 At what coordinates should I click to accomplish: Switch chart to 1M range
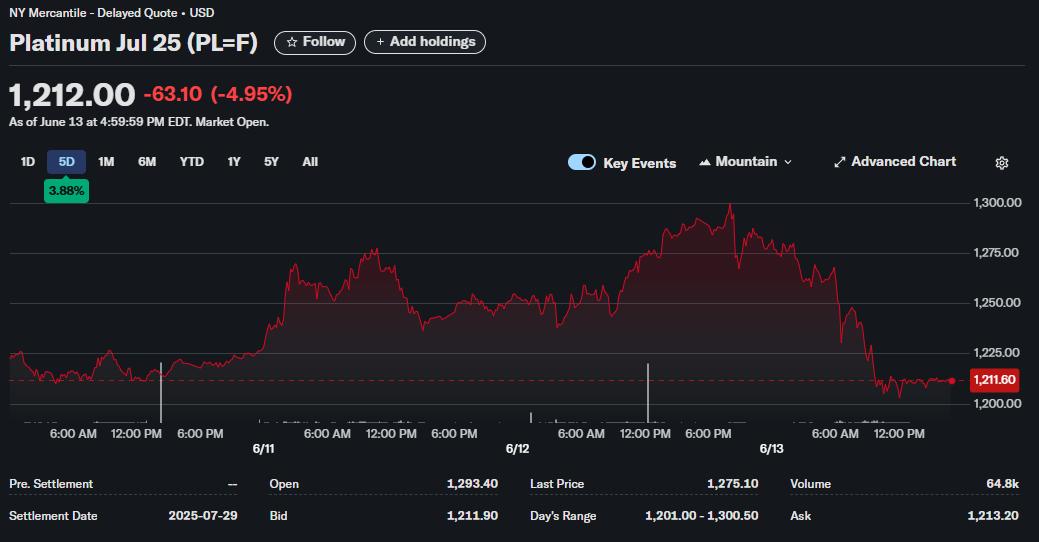click(x=106, y=162)
